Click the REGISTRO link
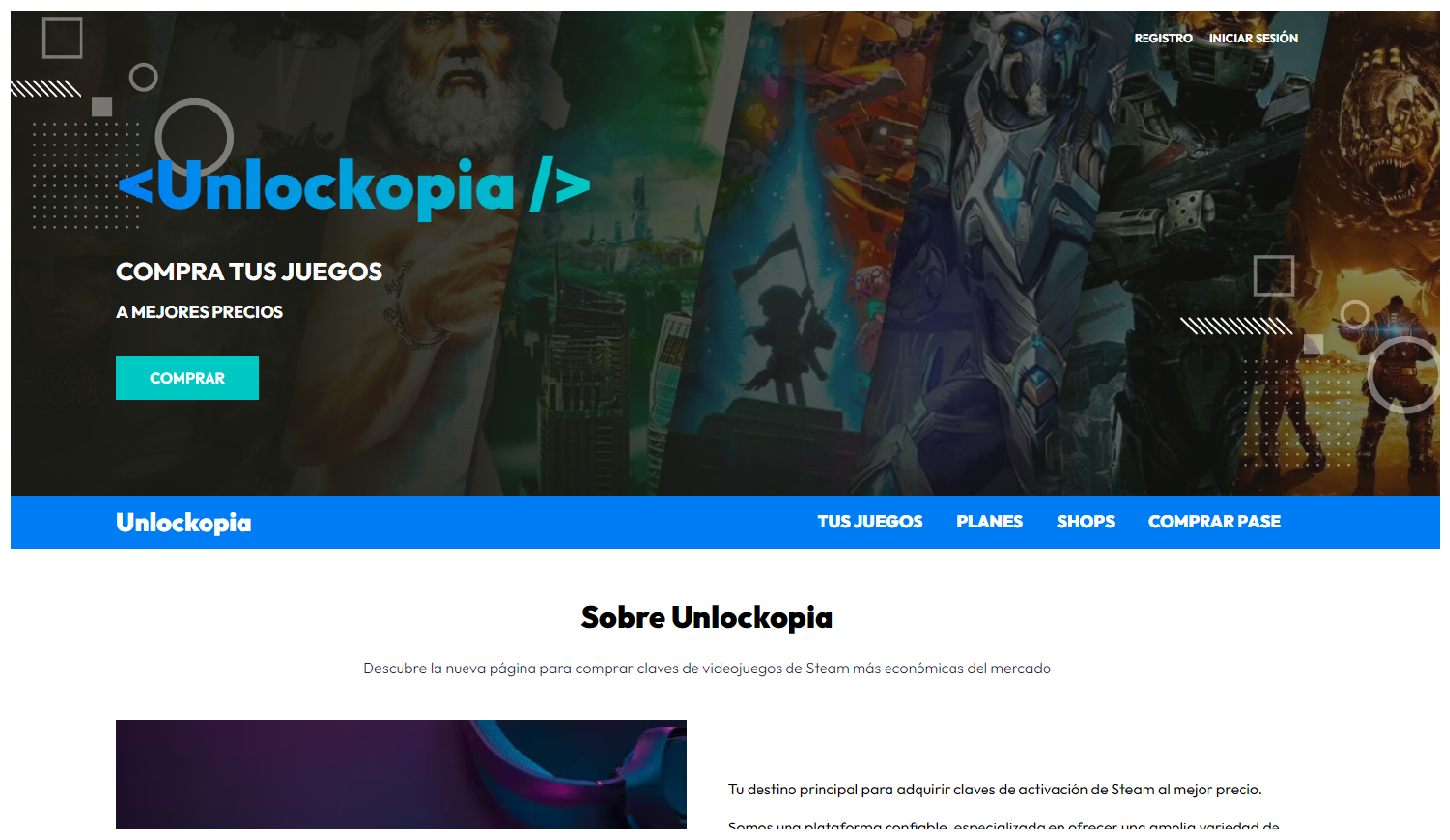The height and width of the screenshot is (840, 1450). click(1163, 38)
